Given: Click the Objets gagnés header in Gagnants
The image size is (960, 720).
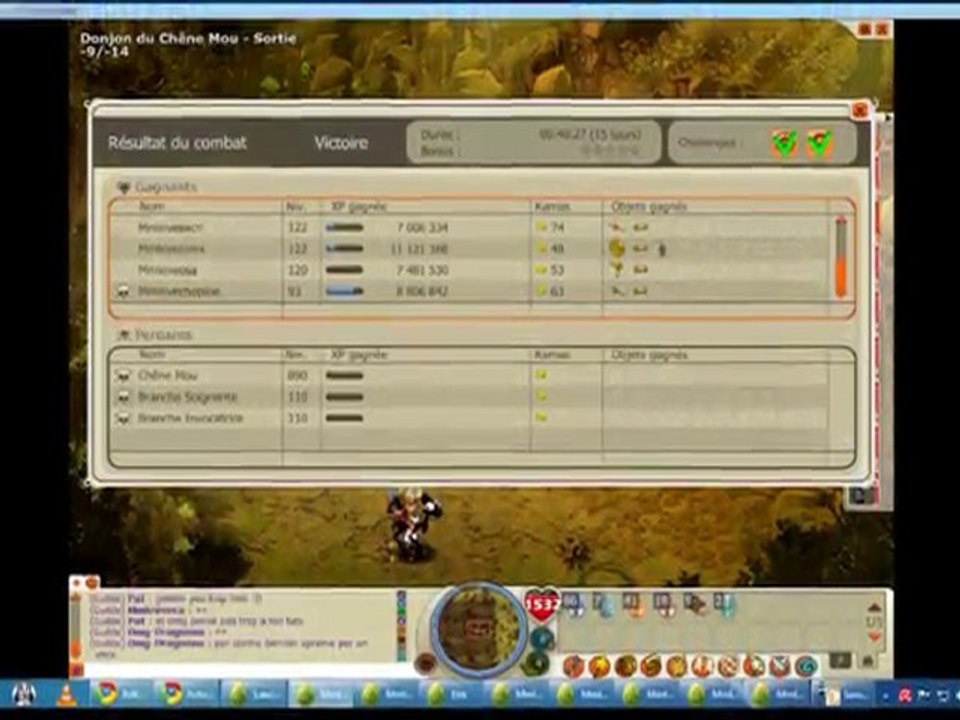Looking at the screenshot, I should (649, 207).
